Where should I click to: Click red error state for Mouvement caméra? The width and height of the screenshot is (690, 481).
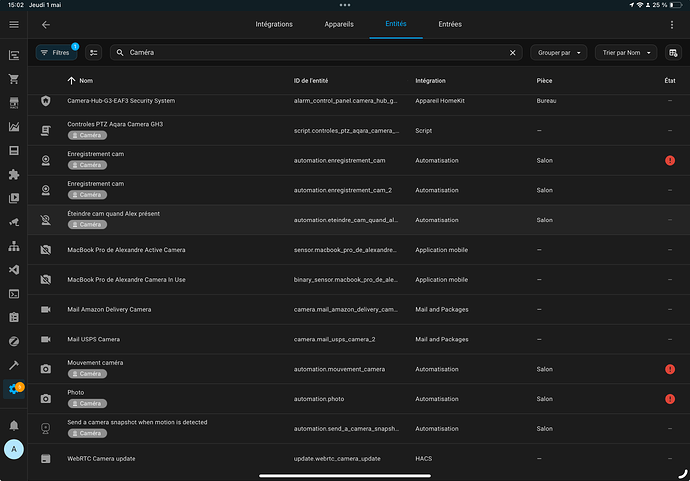(670, 369)
